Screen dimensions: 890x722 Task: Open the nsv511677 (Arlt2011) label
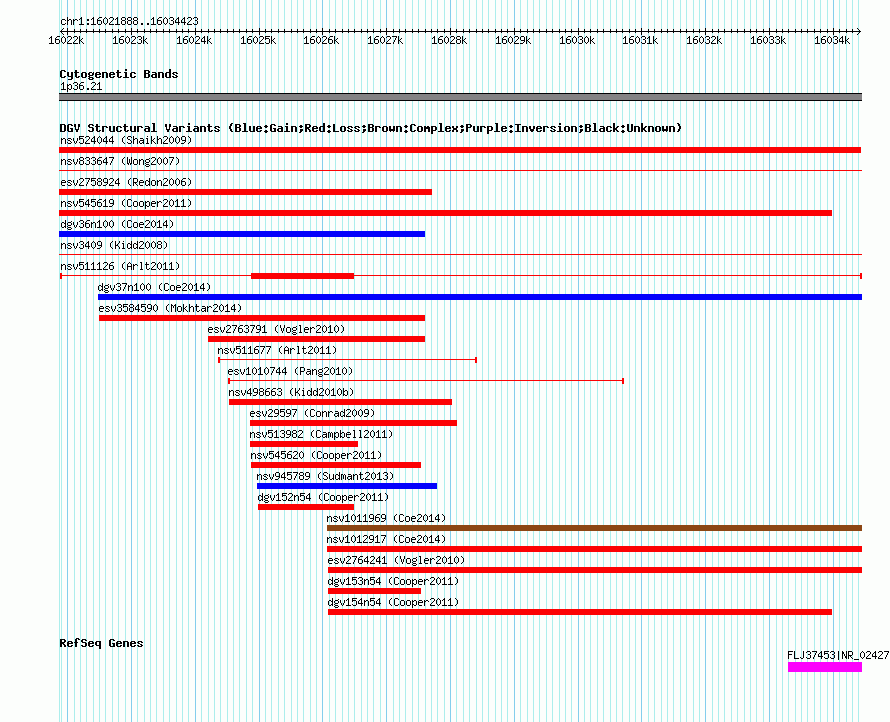click(277, 350)
